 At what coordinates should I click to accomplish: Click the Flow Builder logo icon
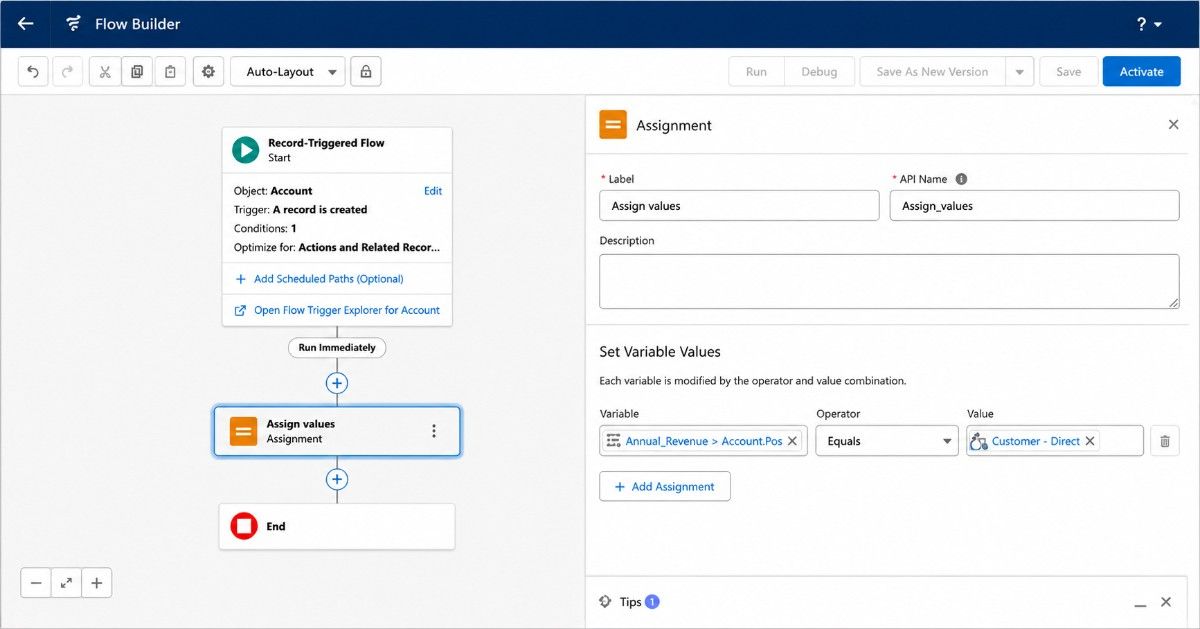(x=74, y=24)
